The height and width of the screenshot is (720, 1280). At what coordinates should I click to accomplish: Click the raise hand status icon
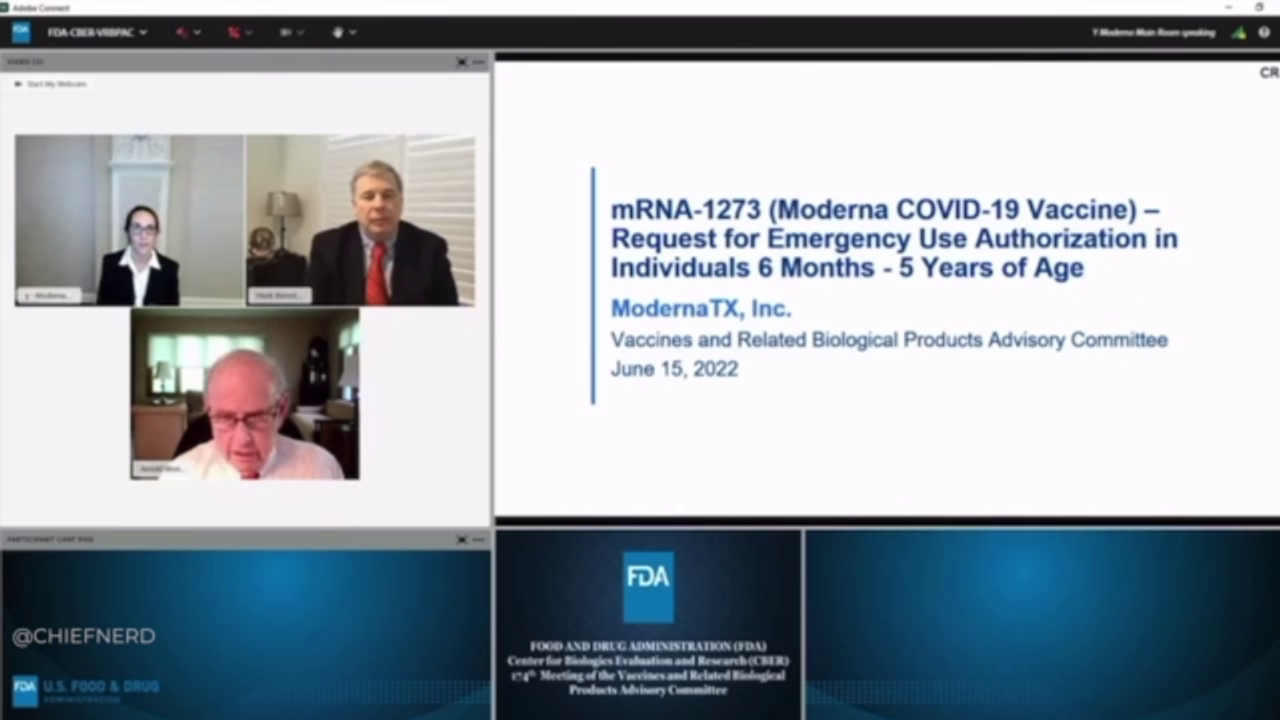(337, 32)
